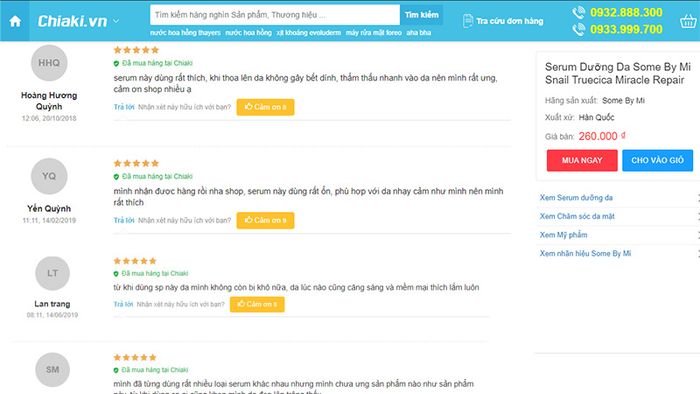
Task: Click phone icon next to 0933.999.700
Action: (x=579, y=29)
